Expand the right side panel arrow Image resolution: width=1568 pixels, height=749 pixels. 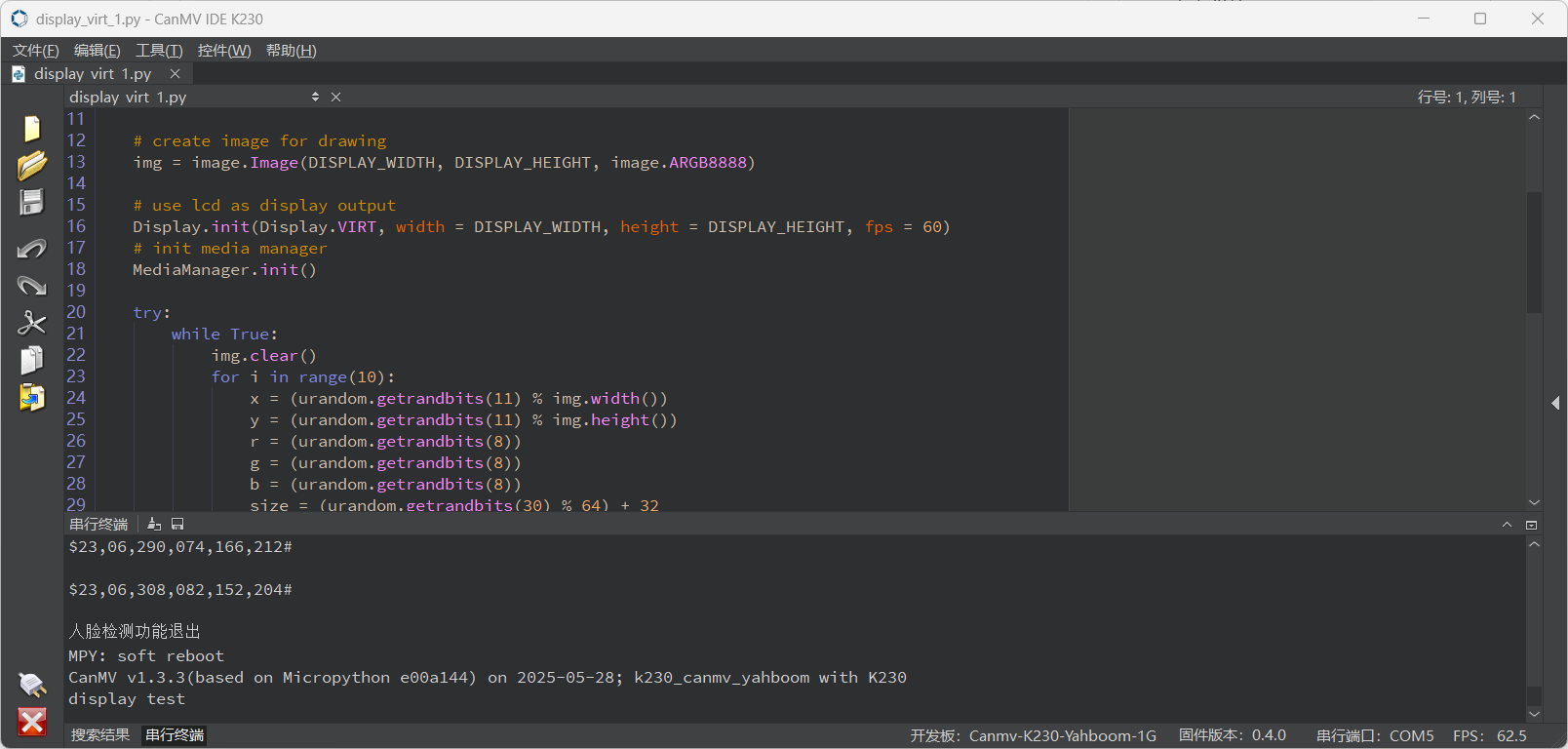[x=1555, y=403]
